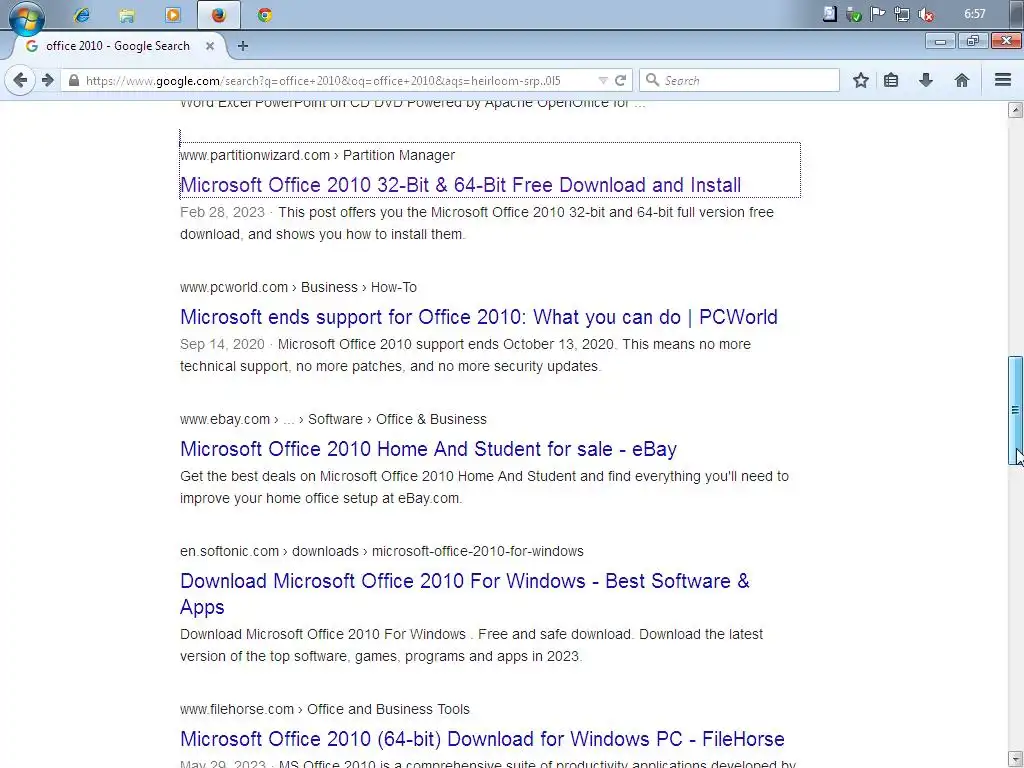Click the scrollbar up arrow
The width and height of the screenshot is (1024, 768).
click(x=1015, y=110)
